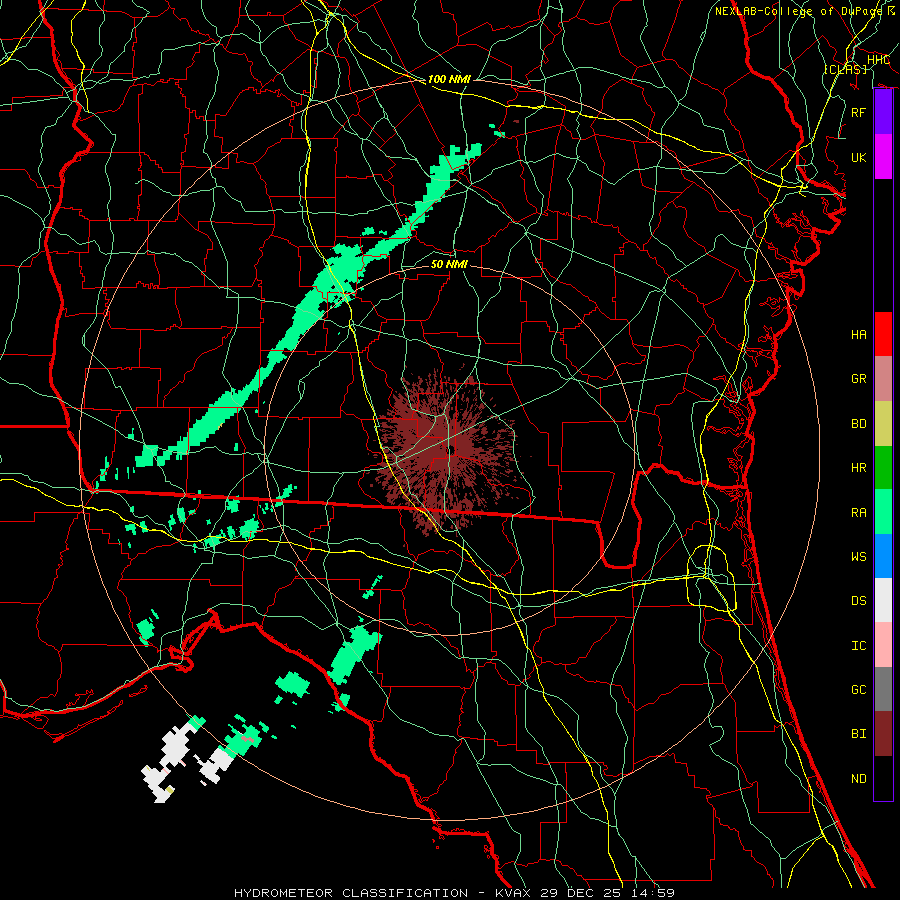This screenshot has width=900, height=900.
Task: Click the RA legend label
Action: click(858, 512)
